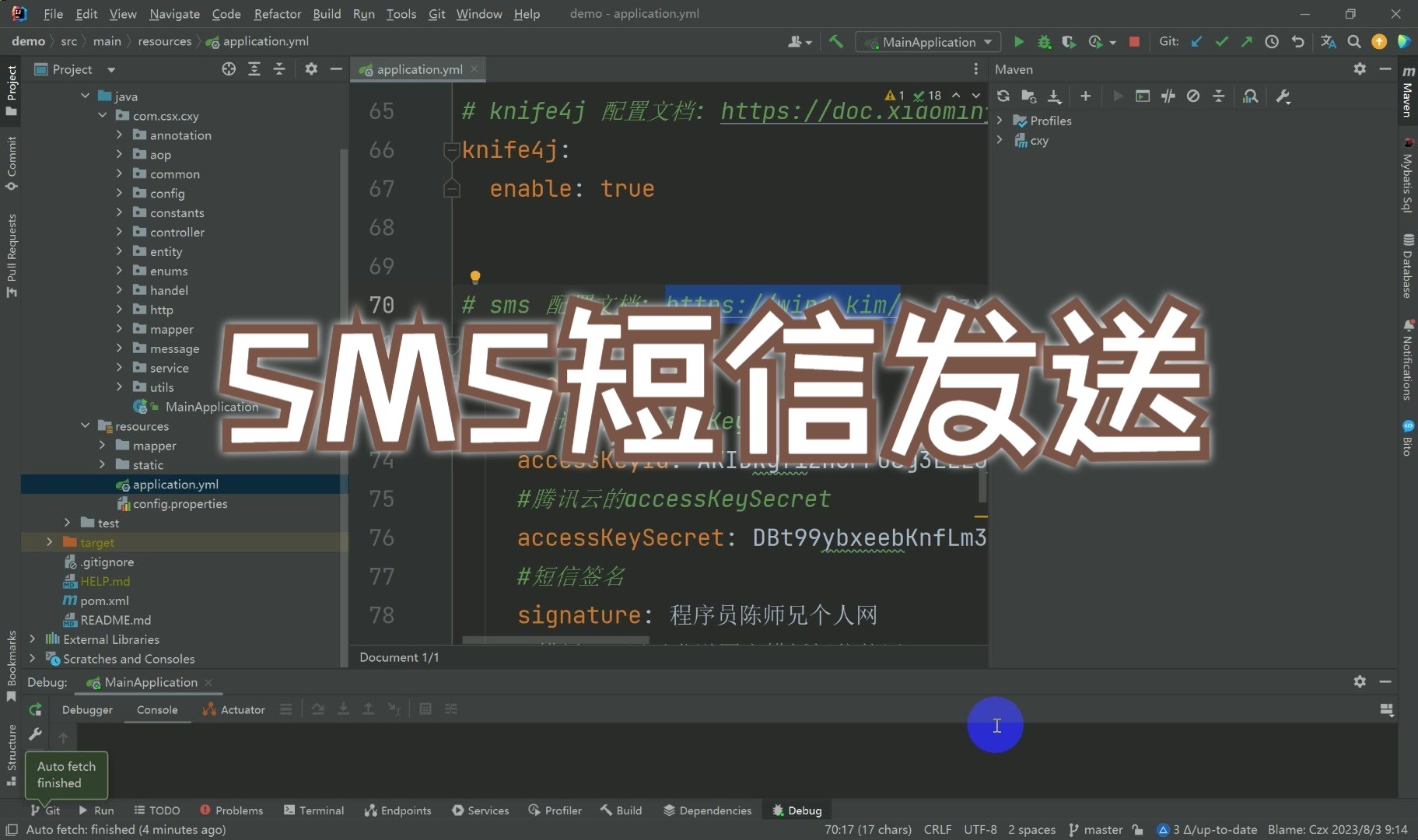
Task: Toggle Maven offline mode icon
Action: pos(1168,96)
